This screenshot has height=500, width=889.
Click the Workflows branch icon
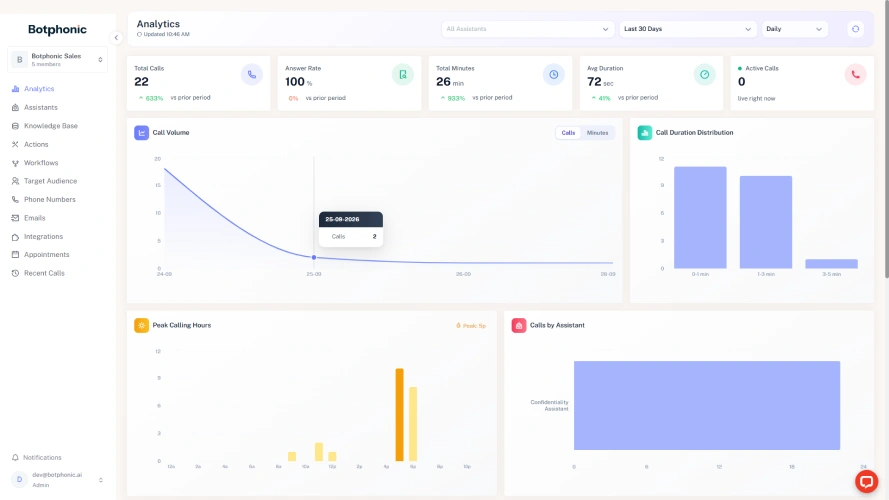click(x=15, y=163)
